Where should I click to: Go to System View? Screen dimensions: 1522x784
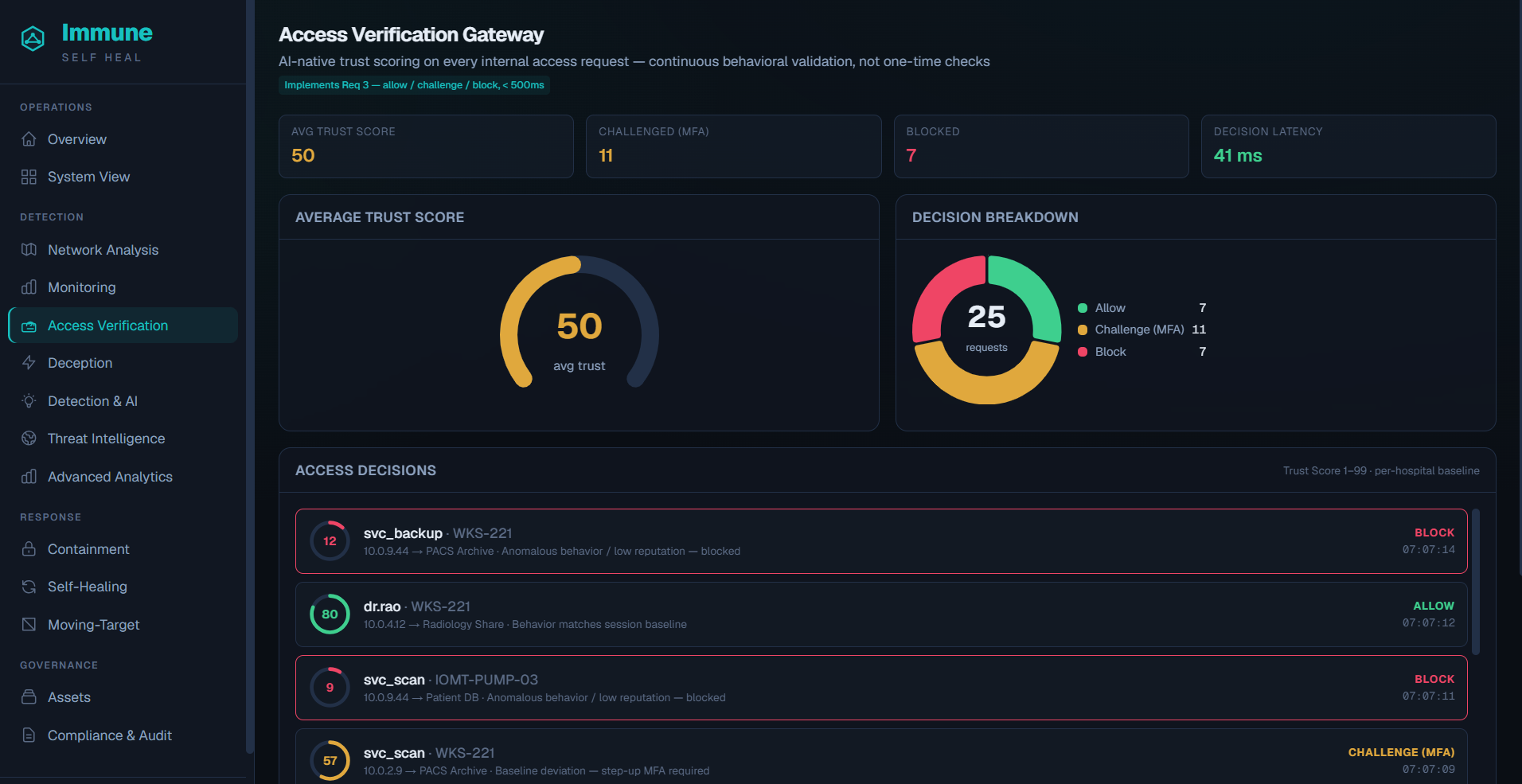(123, 177)
